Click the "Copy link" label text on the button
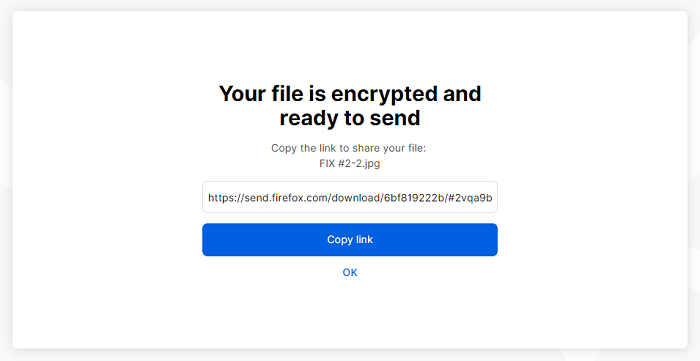 click(x=350, y=240)
